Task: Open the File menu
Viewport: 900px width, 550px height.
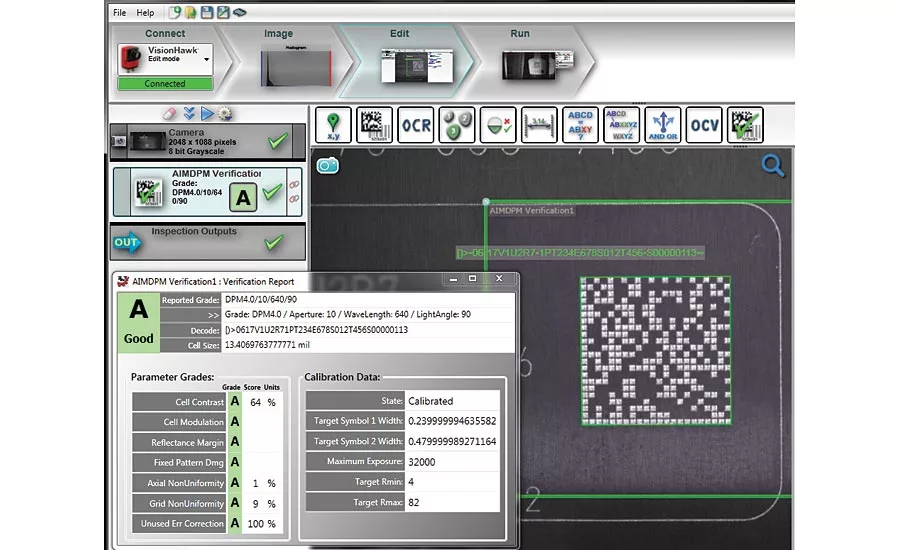Action: click(119, 13)
